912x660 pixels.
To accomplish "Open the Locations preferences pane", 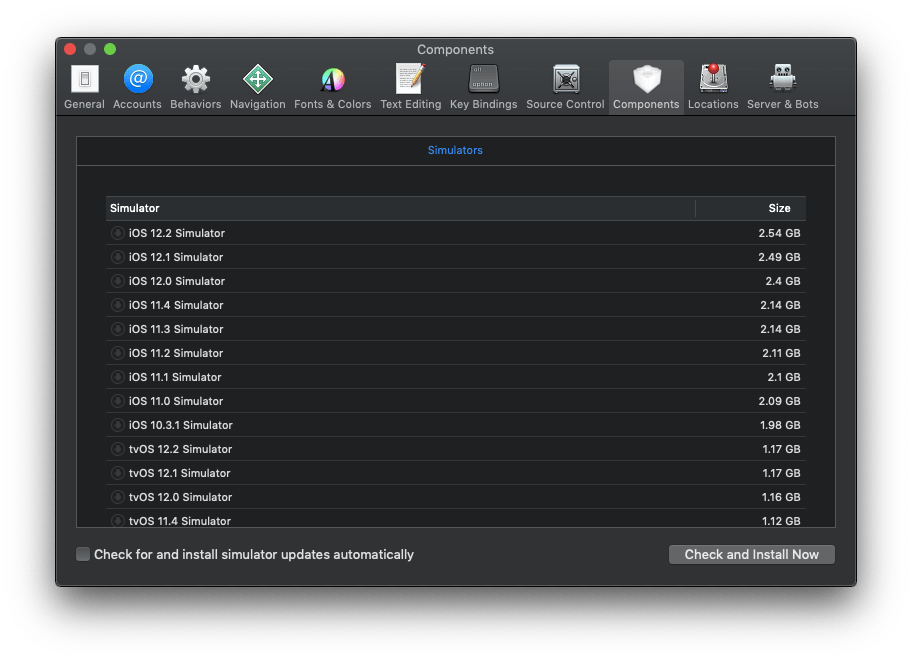I will 713,87.
